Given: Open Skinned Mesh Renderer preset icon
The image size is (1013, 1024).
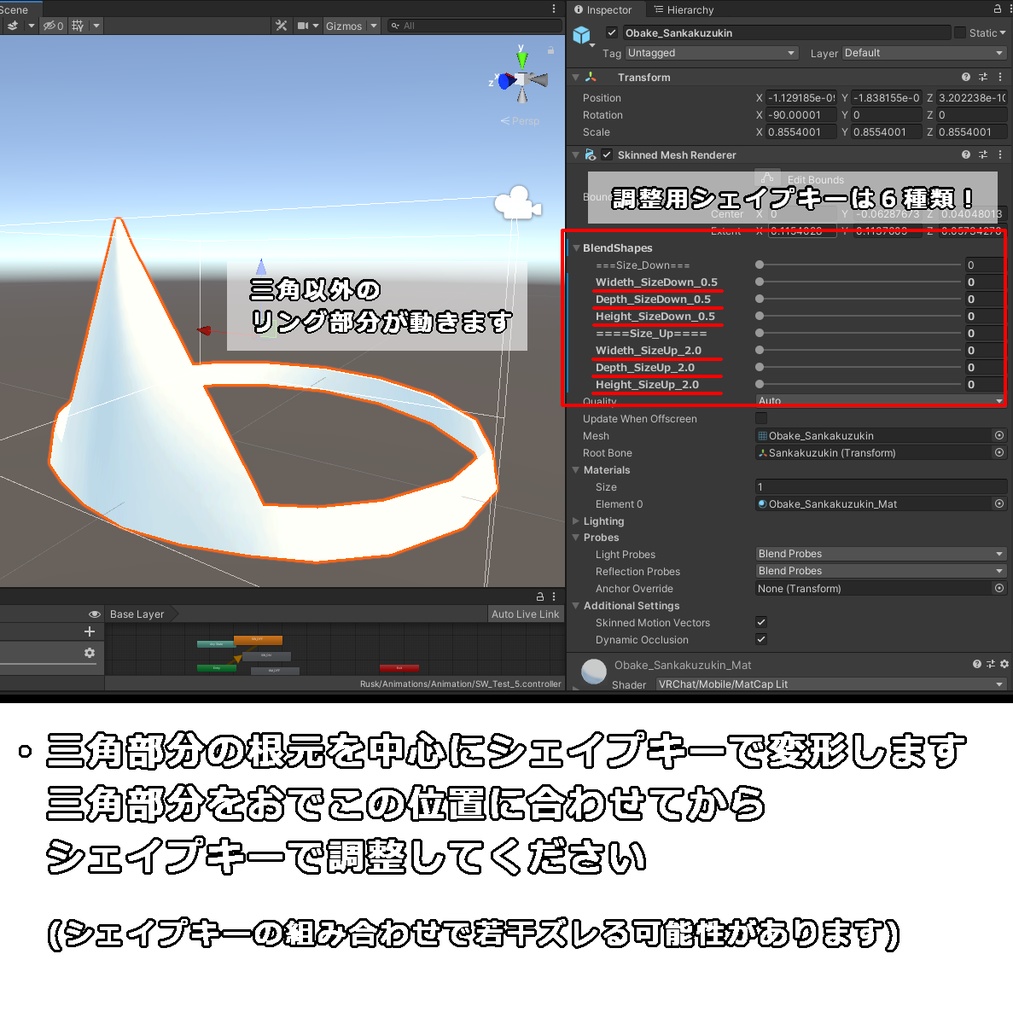Looking at the screenshot, I should 983,155.
